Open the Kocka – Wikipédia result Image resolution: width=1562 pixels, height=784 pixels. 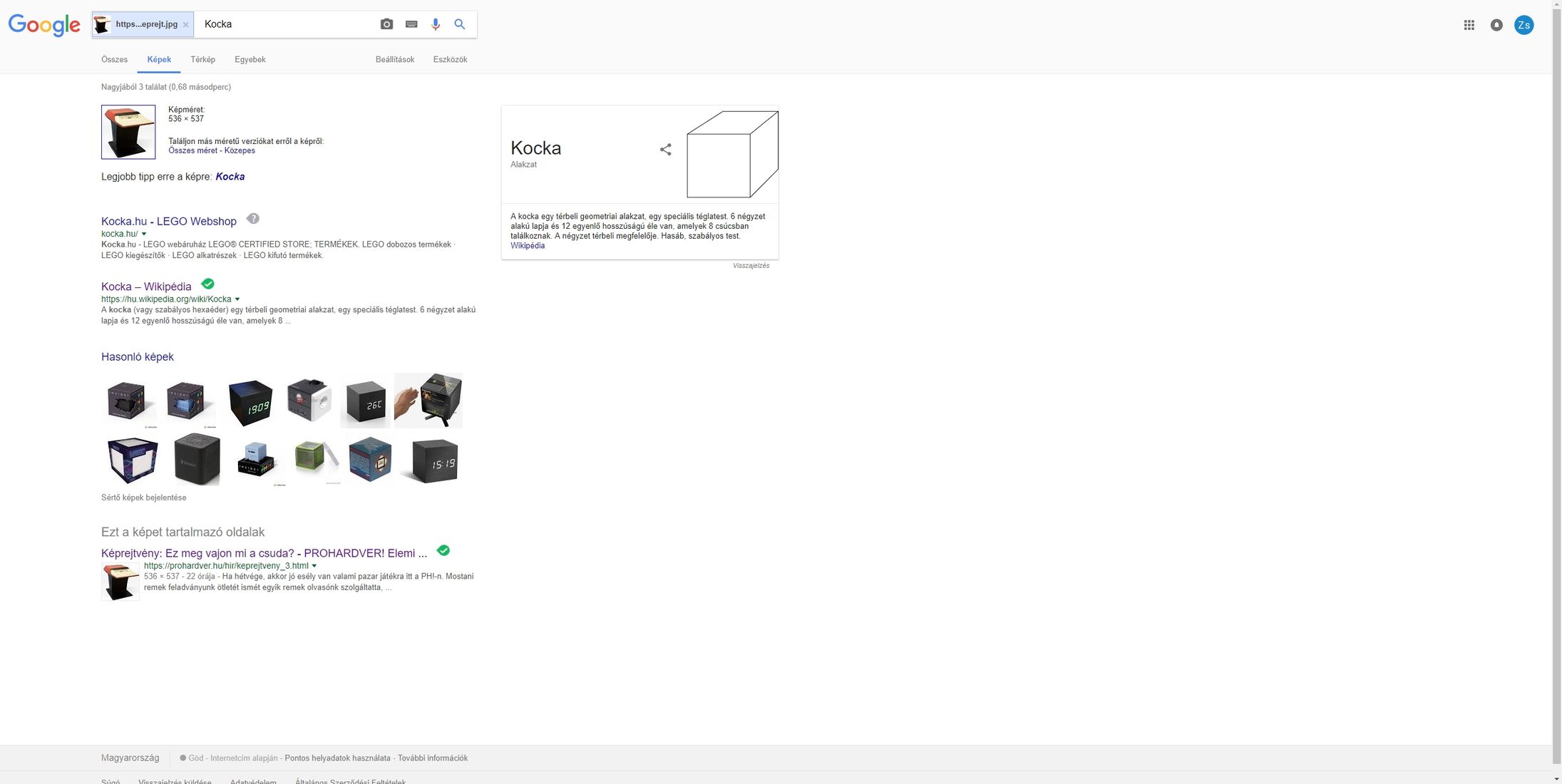click(146, 287)
